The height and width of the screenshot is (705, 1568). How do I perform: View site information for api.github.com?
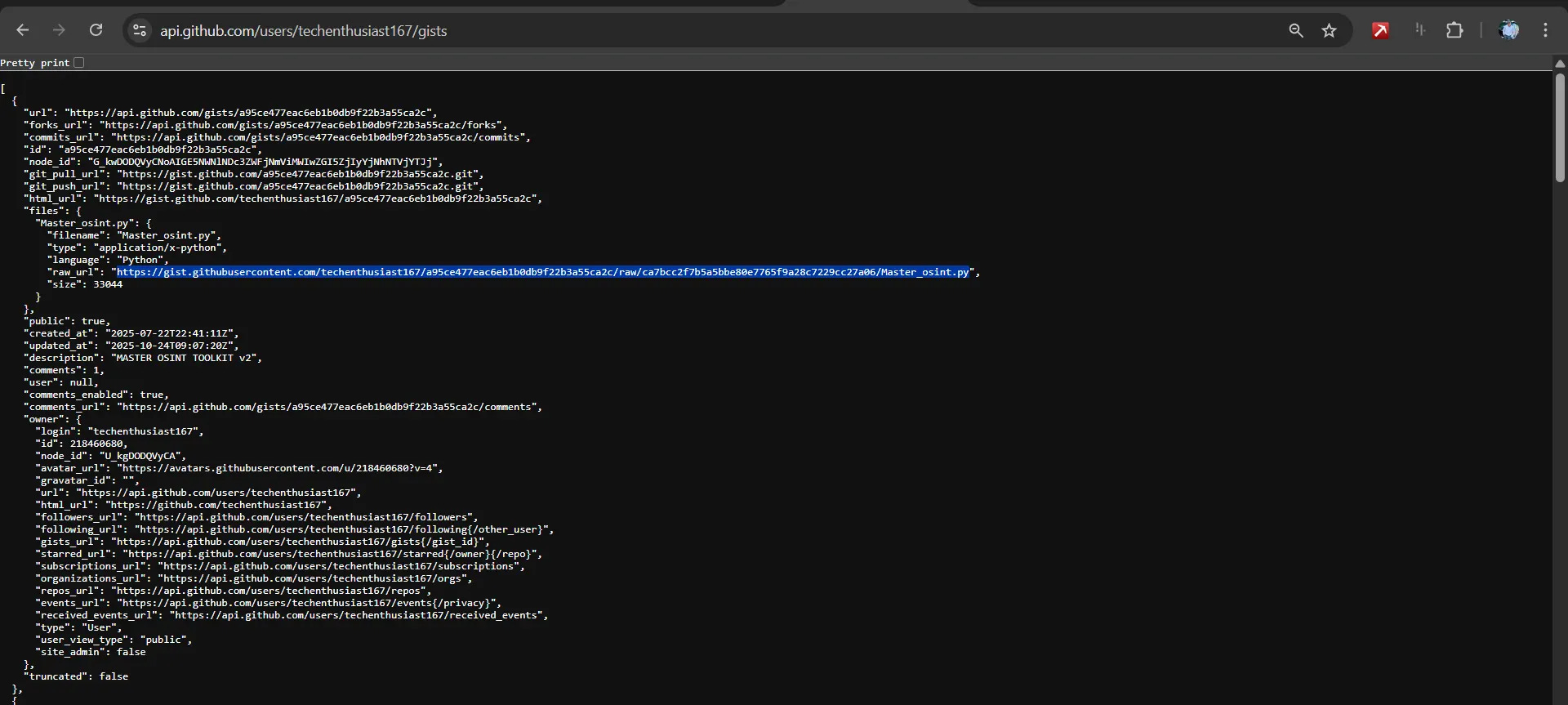click(140, 30)
